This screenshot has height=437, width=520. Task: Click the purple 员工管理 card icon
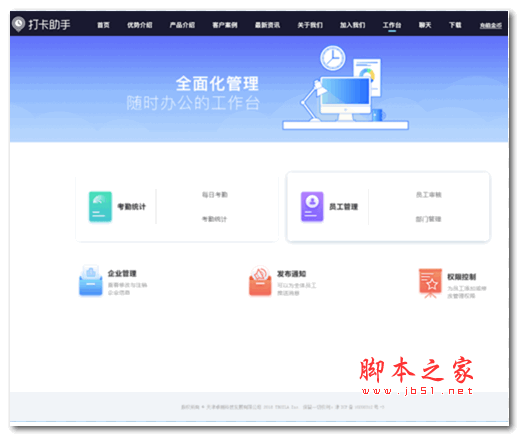point(312,207)
